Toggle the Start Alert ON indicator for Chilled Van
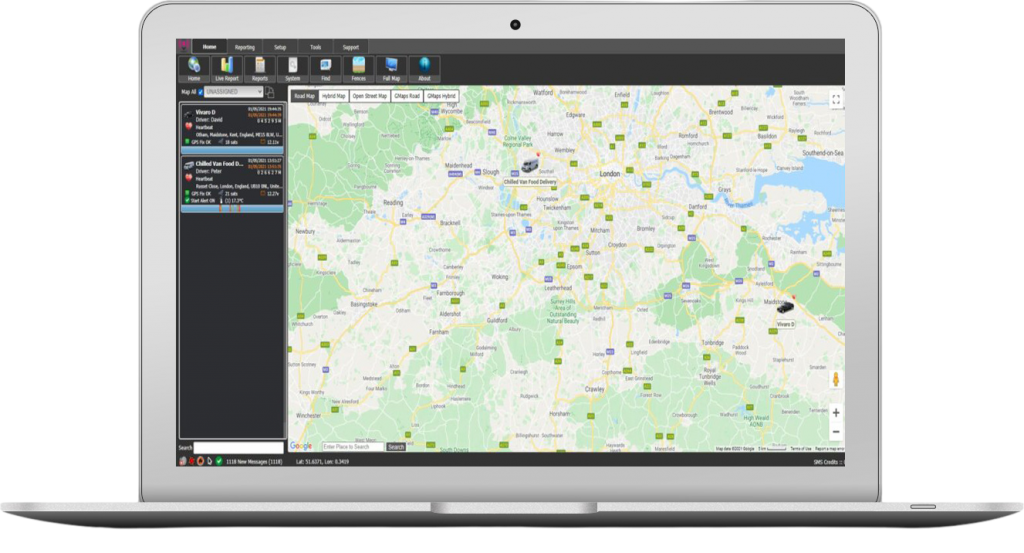Viewport: 1024px width, 553px height. click(x=186, y=200)
